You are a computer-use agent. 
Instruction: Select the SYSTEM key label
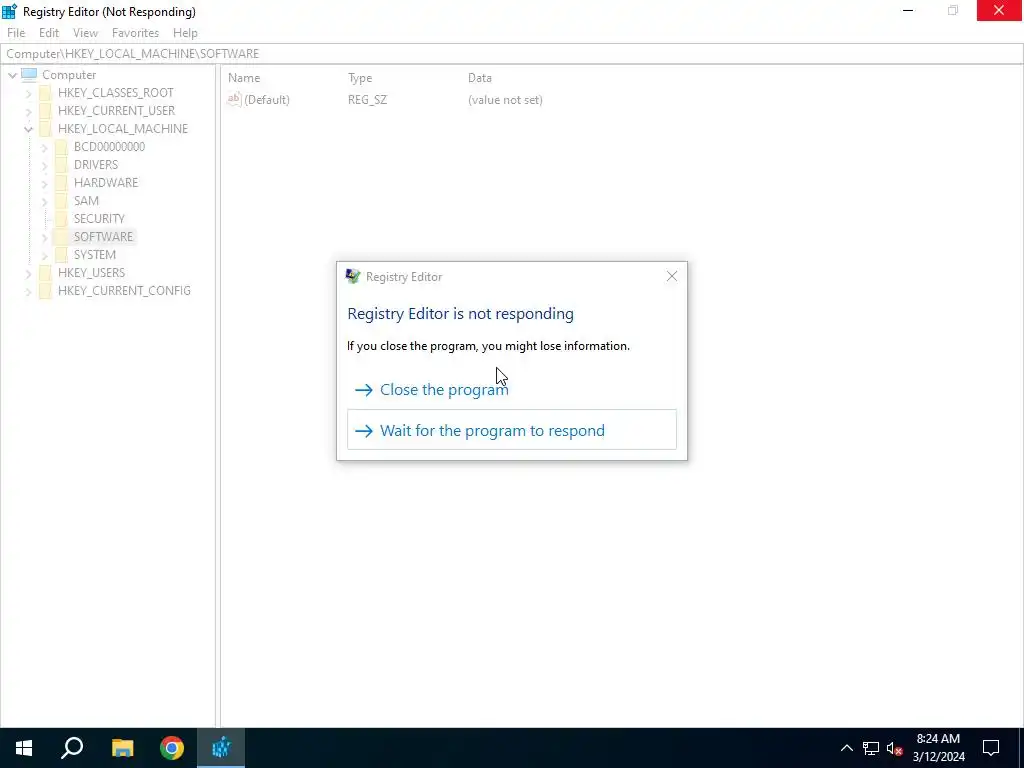(95, 254)
